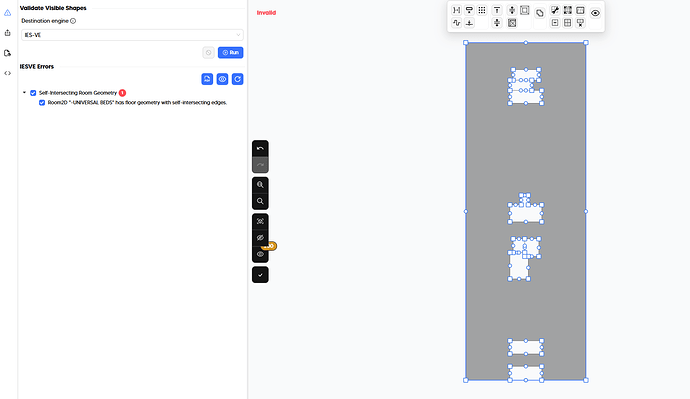Click the wave curve tool icon
The height and width of the screenshot is (399, 690).
click(456, 23)
